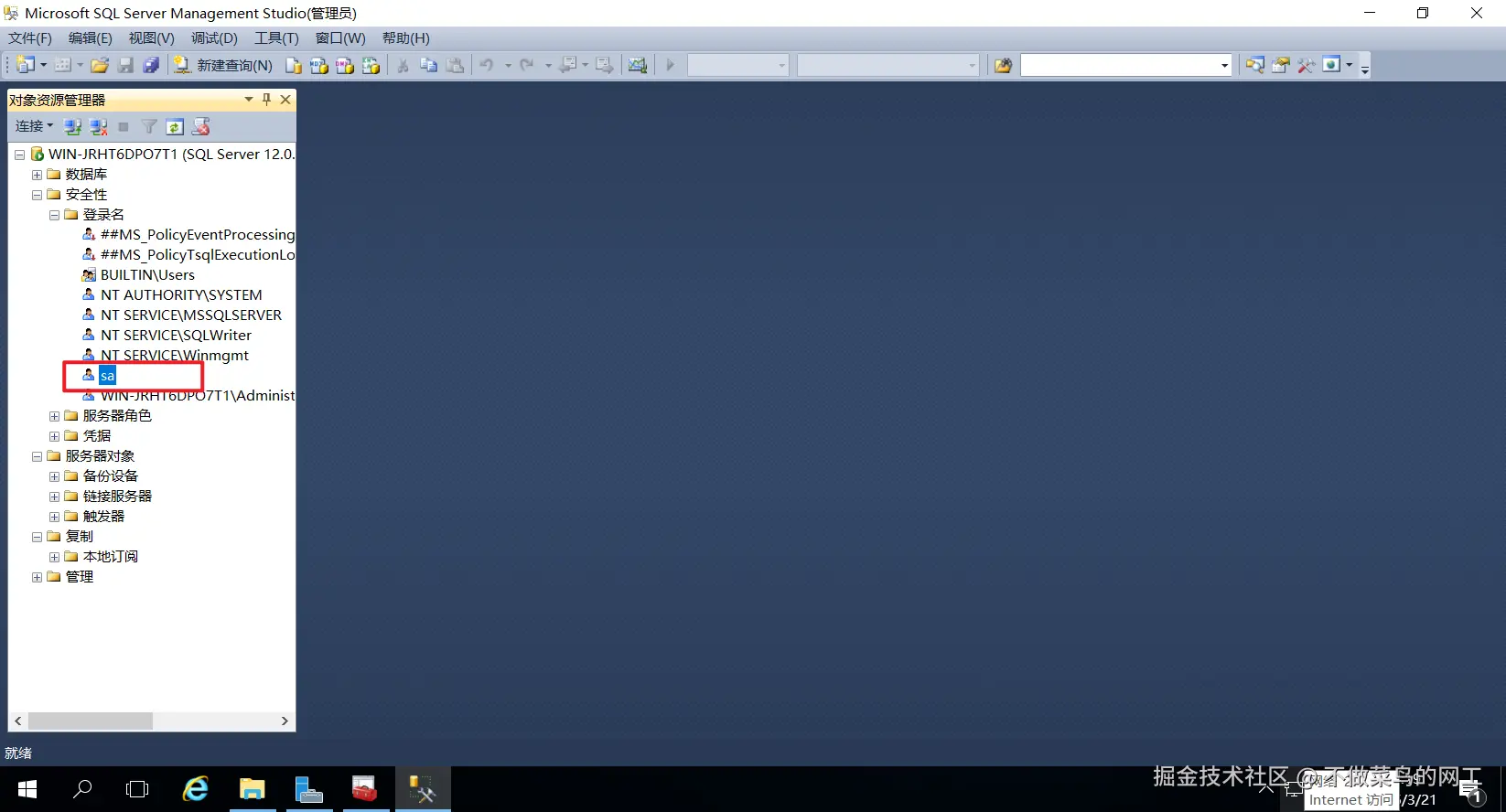Open the 文件(F) menu
Image resolution: width=1506 pixels, height=812 pixels.
coord(30,38)
